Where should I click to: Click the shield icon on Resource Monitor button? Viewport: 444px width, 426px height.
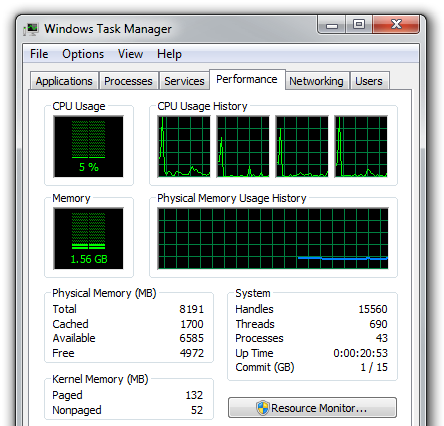coord(263,408)
